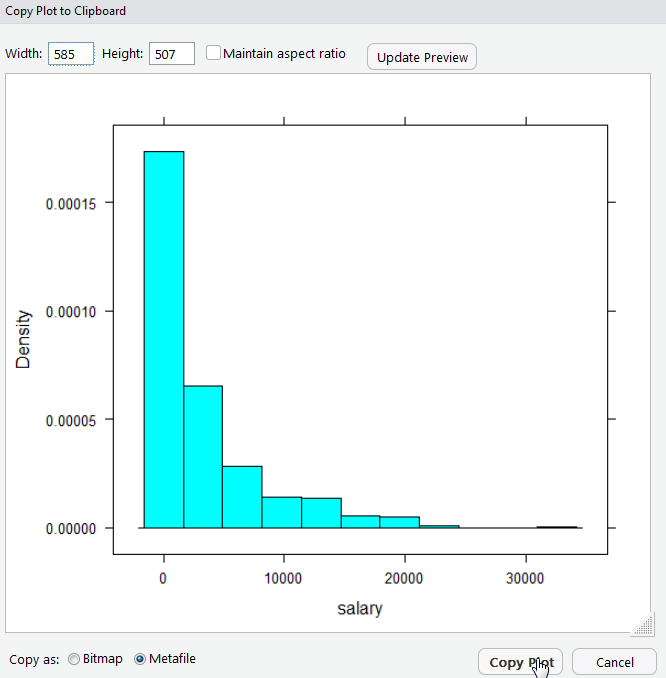The height and width of the screenshot is (678, 666).
Task: Click the 'salary' x-axis label
Action: pyautogui.click(x=359, y=608)
